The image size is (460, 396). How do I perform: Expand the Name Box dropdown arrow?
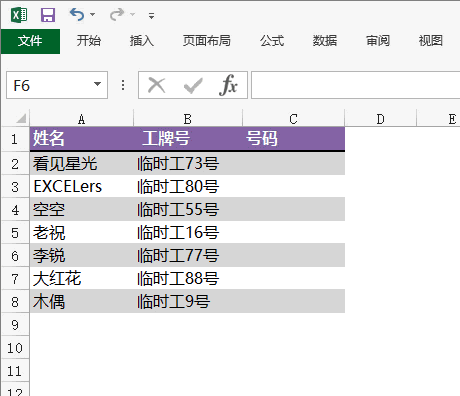[x=97, y=84]
